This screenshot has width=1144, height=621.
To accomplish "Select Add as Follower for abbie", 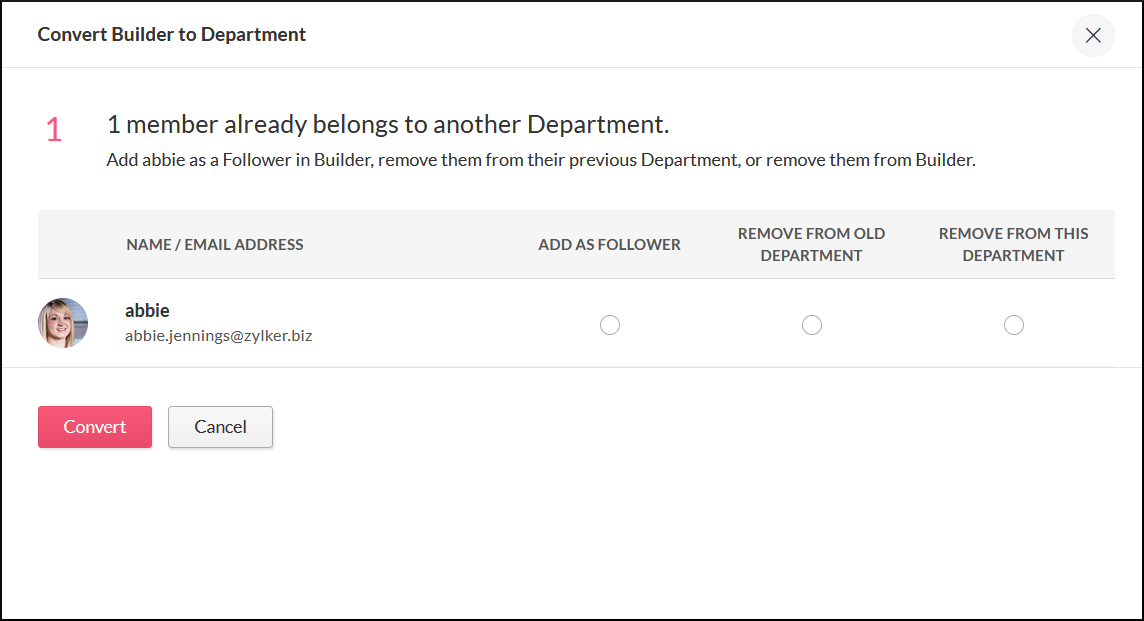I will tap(610, 325).
